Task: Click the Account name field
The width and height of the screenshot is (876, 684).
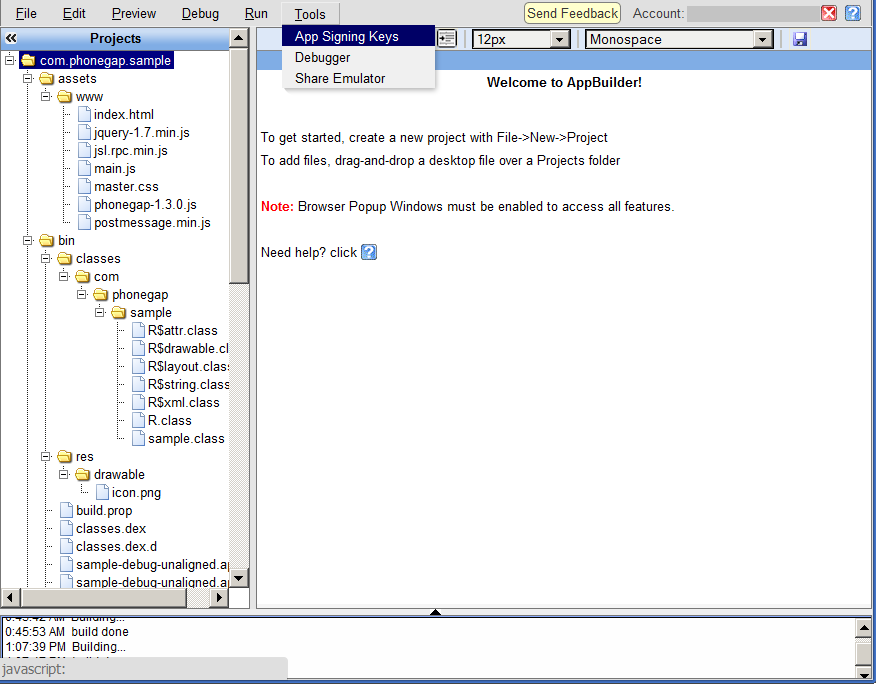Action: (x=753, y=13)
